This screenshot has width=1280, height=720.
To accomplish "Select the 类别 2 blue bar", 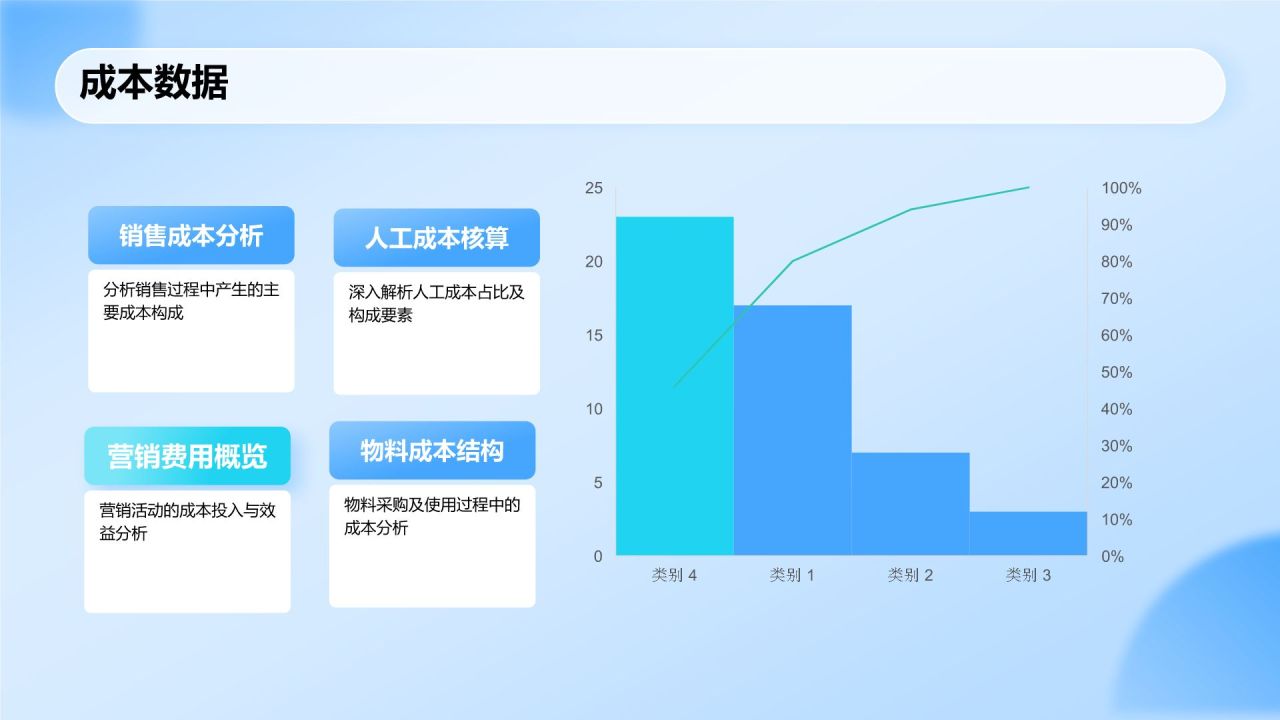I will (x=911, y=504).
